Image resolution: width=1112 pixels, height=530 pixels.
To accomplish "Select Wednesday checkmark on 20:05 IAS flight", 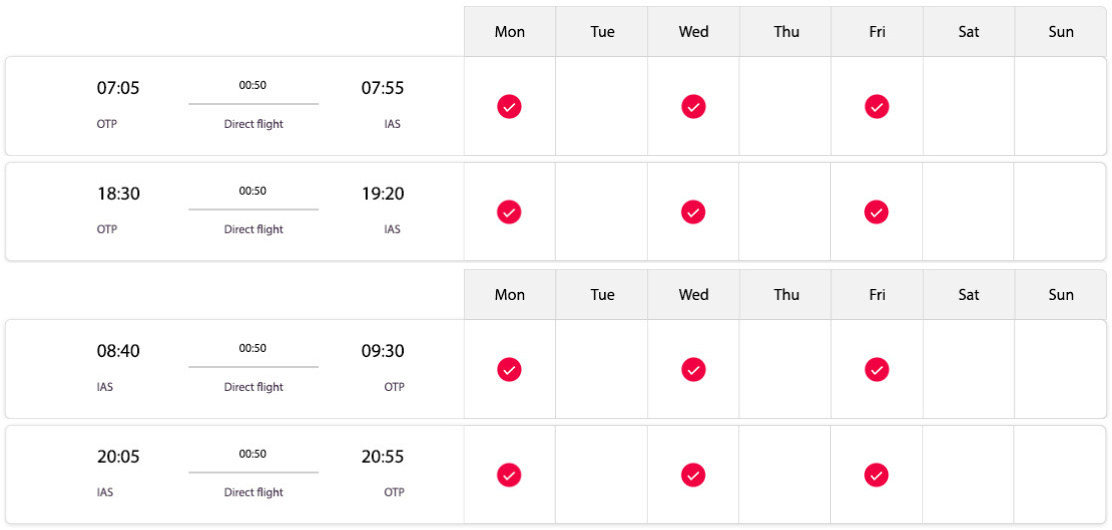I will tap(694, 475).
